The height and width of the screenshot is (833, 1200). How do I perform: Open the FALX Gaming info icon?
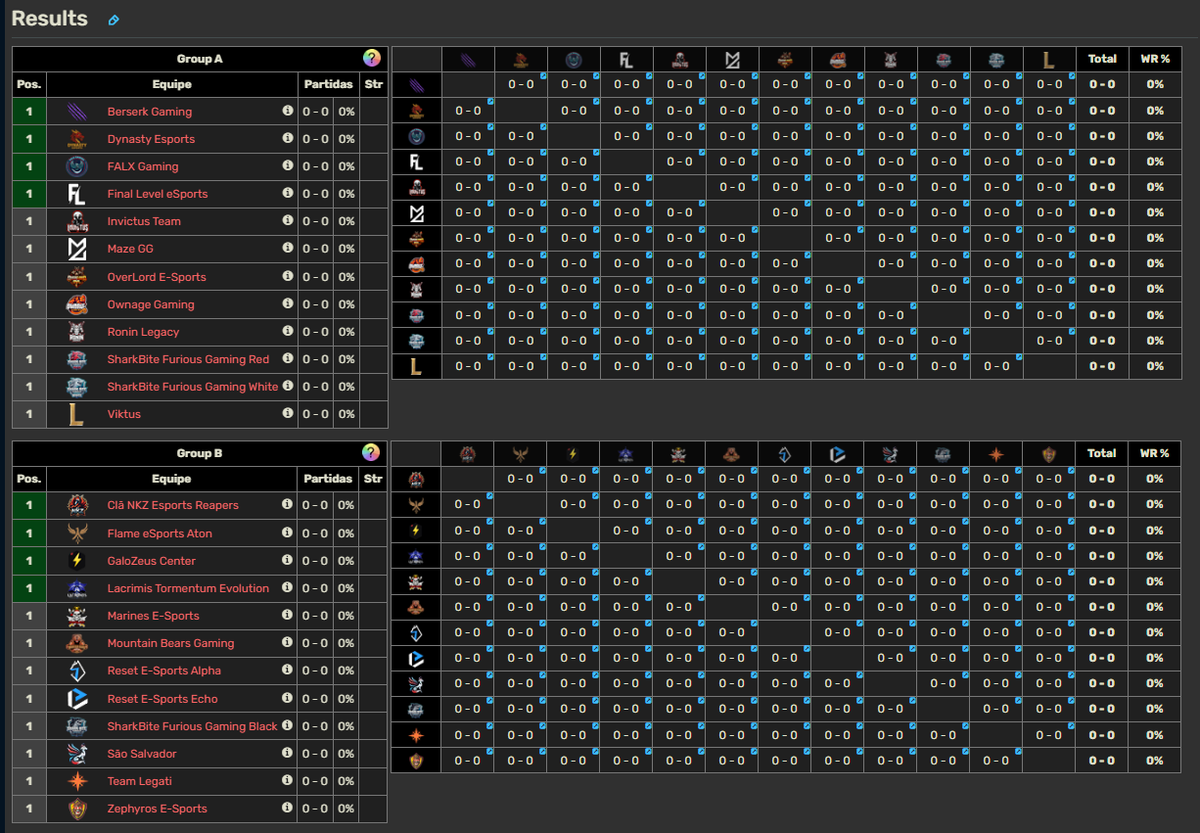click(288, 166)
